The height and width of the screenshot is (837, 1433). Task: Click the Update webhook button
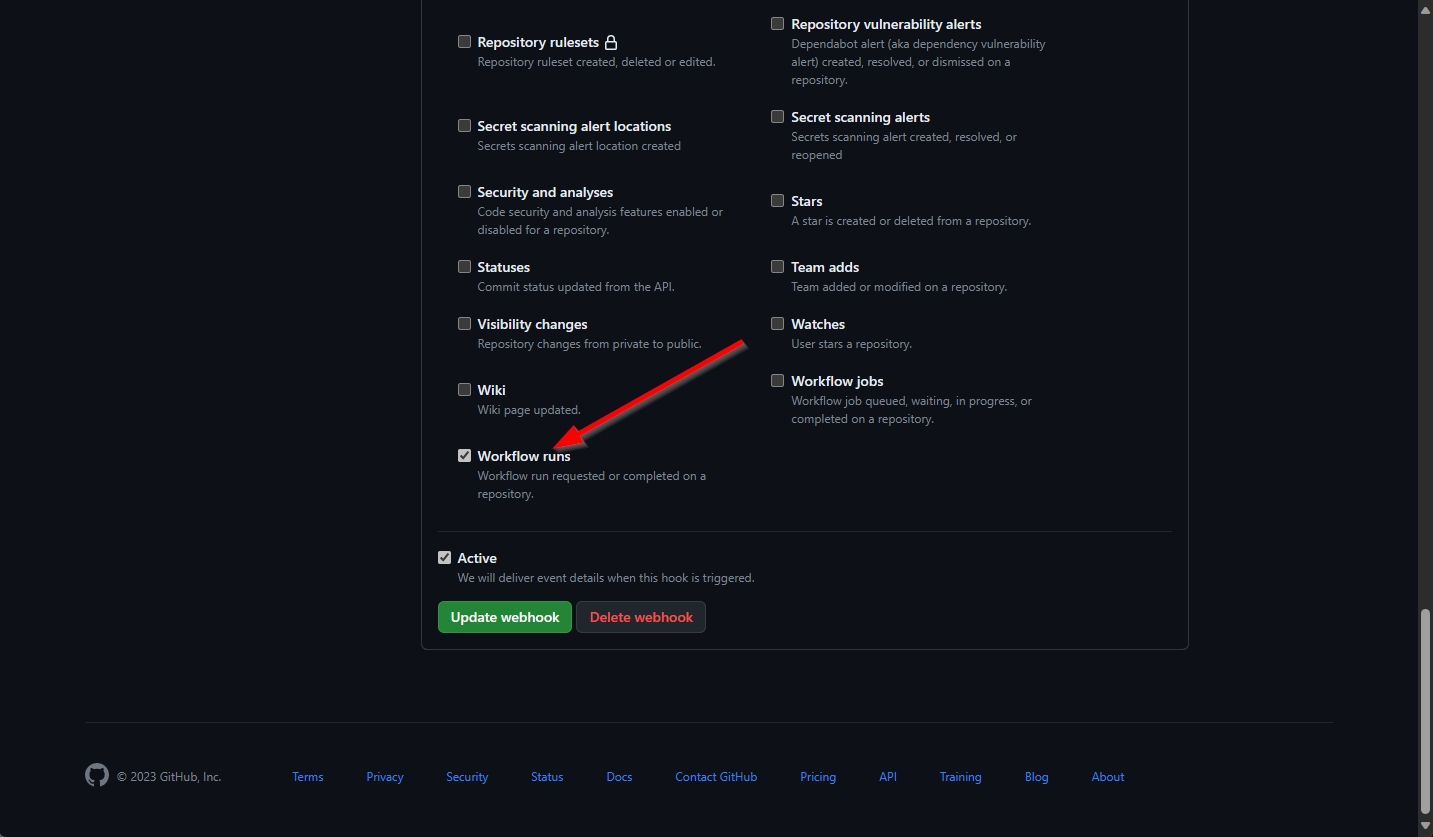click(505, 617)
